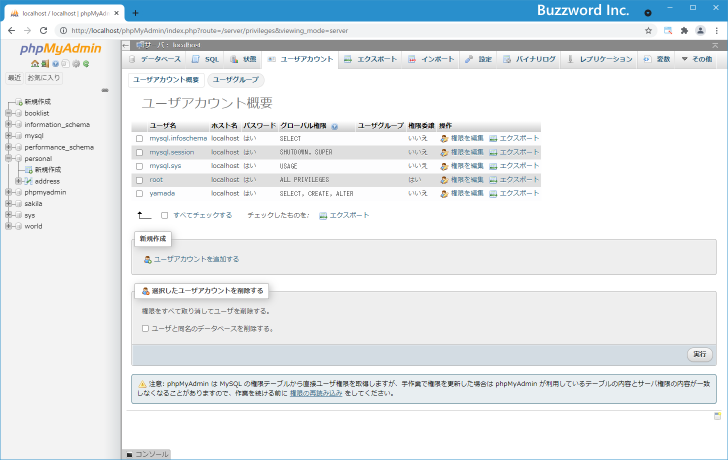Image resolution: width=728 pixels, height=460 pixels.
Task: Click the 実行 button
Action: point(700,355)
